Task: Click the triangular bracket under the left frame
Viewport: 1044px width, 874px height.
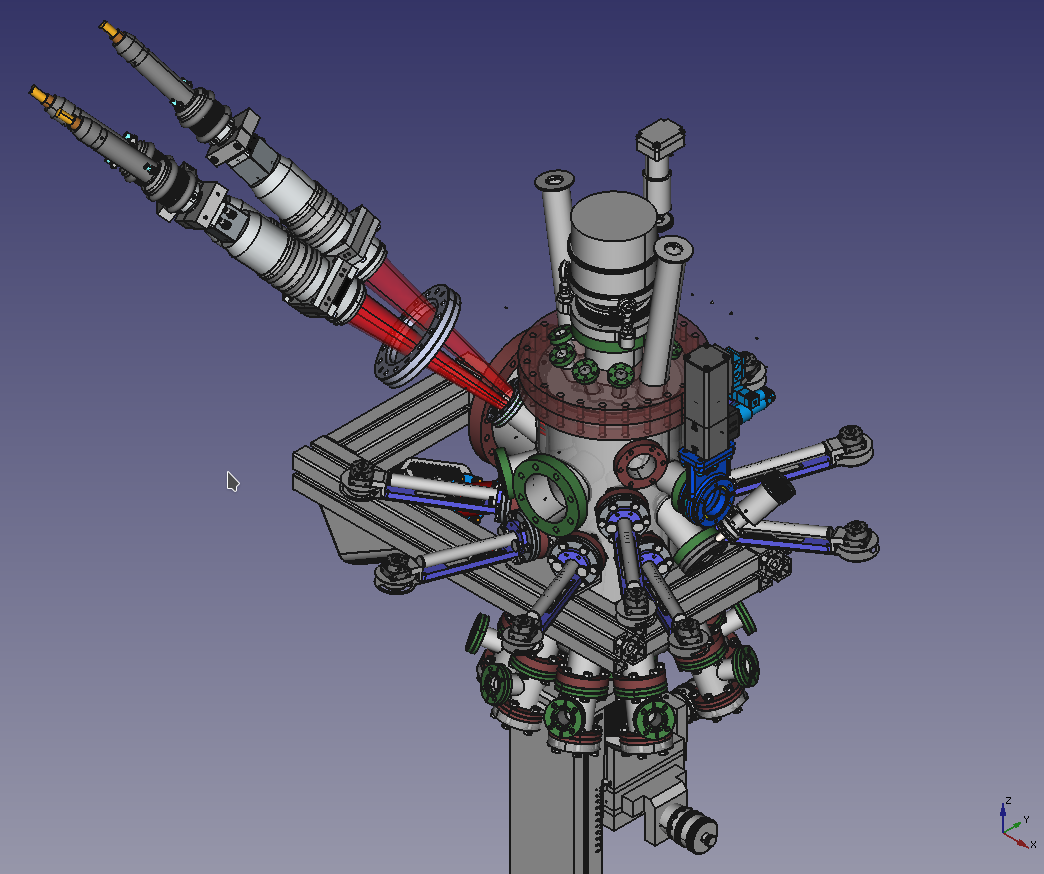Action: tap(345, 532)
